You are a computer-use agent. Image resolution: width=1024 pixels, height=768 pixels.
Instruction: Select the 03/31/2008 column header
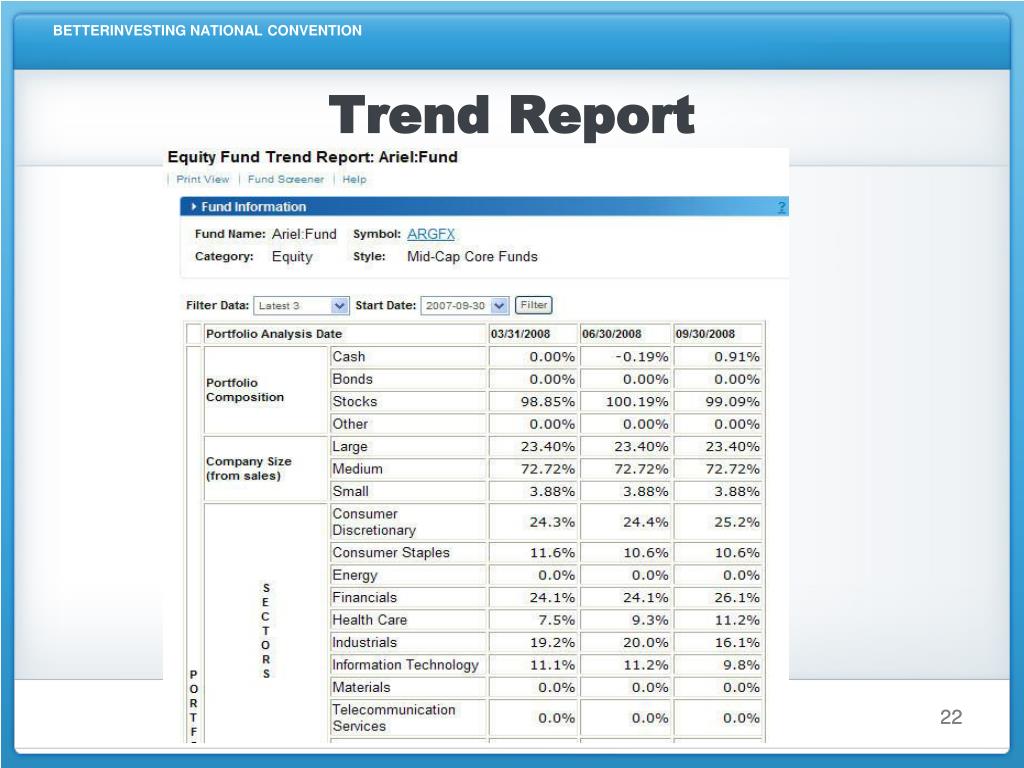[520, 334]
